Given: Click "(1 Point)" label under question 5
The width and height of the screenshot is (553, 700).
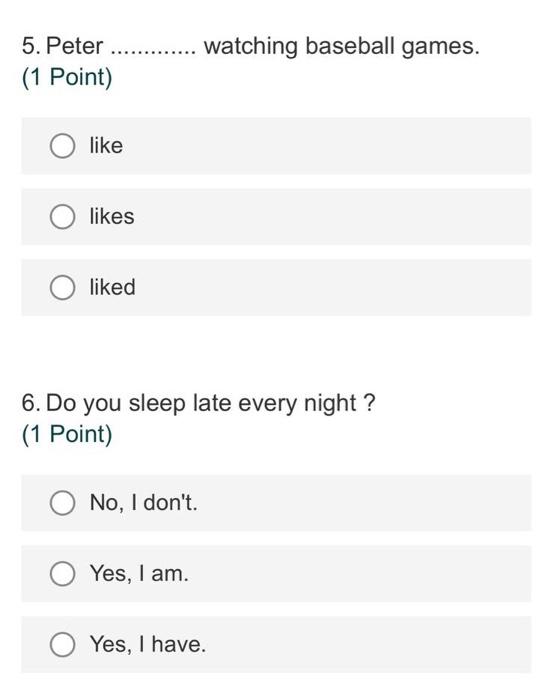Looking at the screenshot, I should (x=67, y=77).
